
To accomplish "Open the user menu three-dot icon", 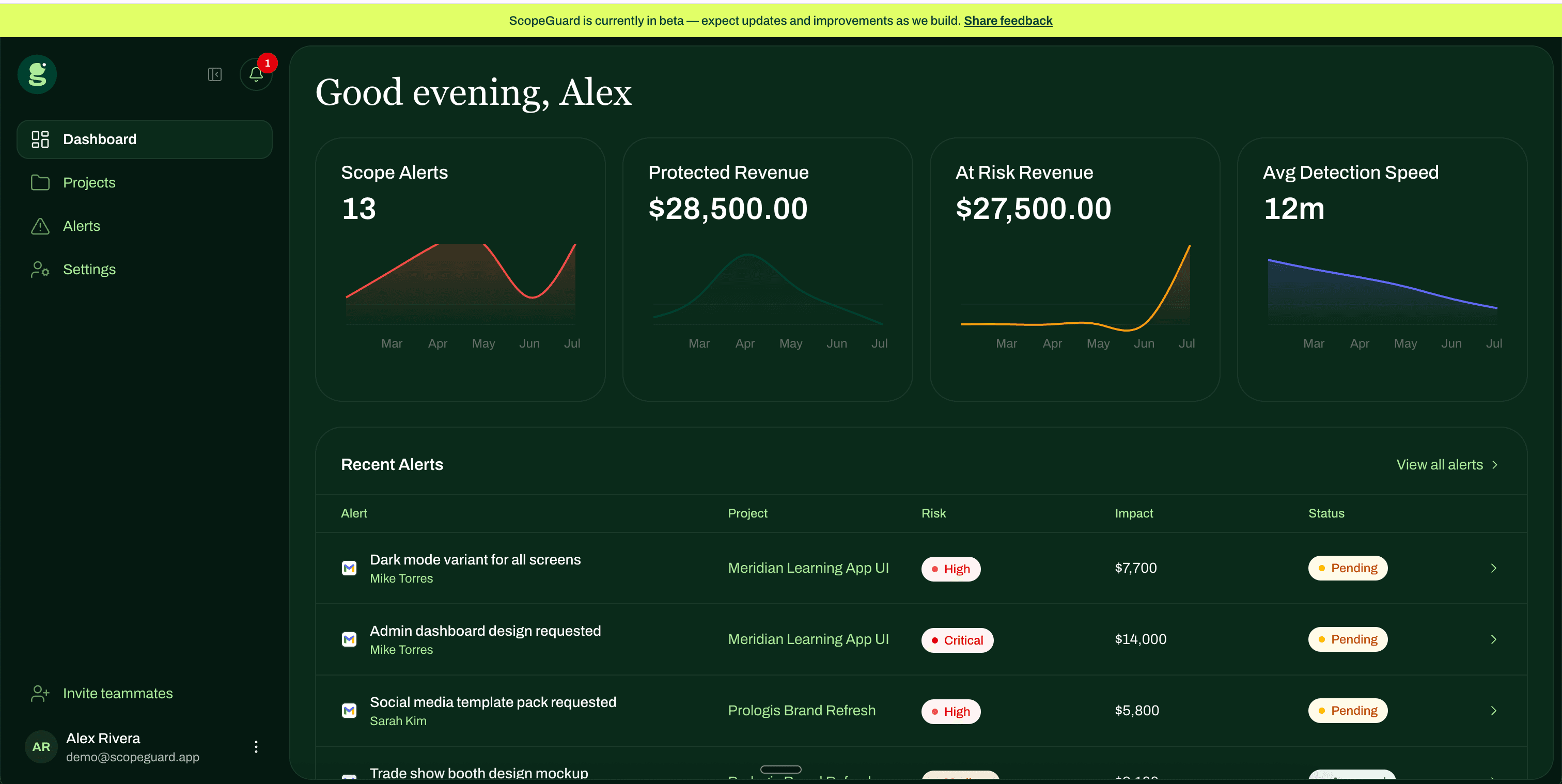I will (256, 747).
